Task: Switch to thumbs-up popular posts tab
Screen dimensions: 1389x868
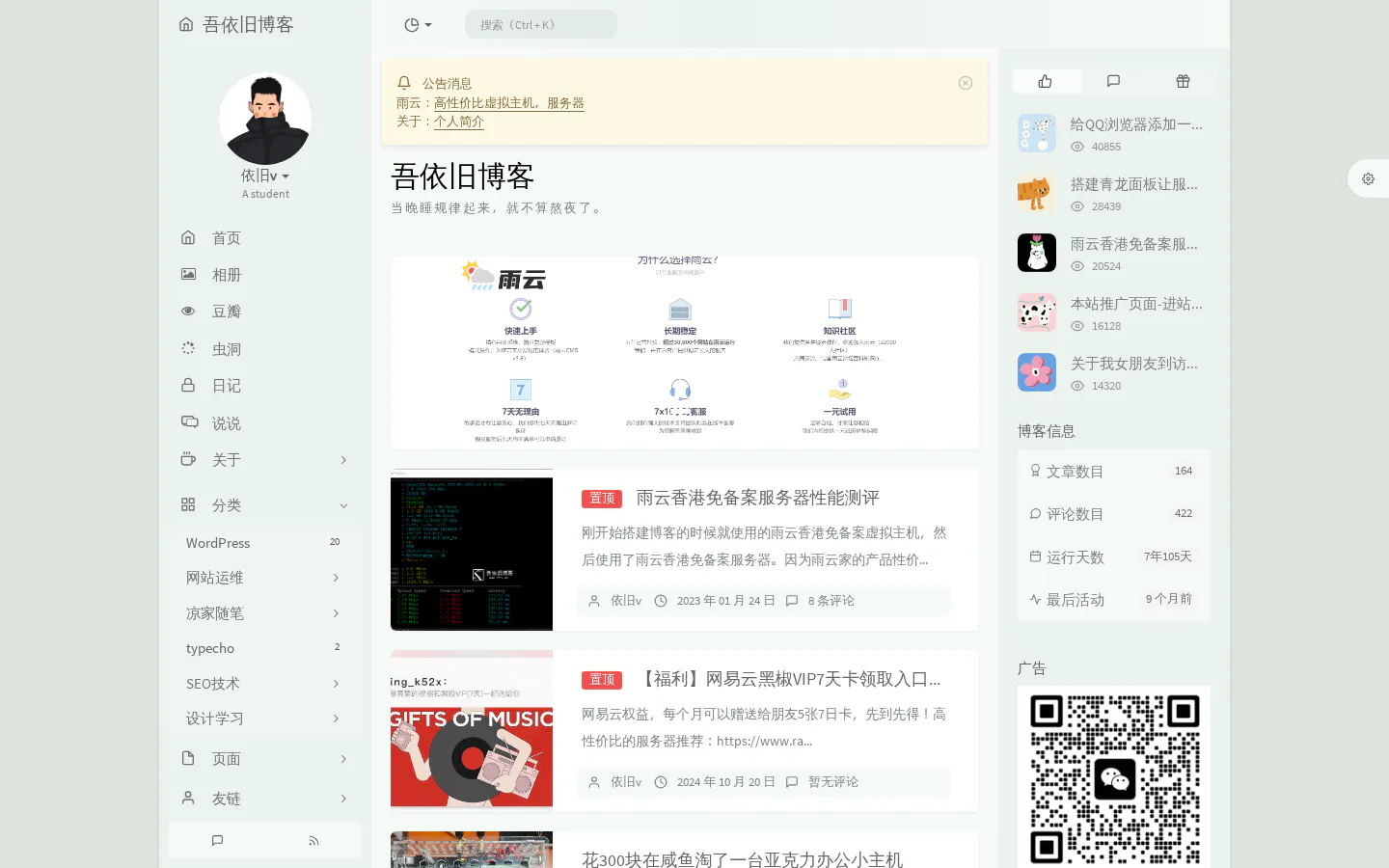Action: [x=1046, y=81]
